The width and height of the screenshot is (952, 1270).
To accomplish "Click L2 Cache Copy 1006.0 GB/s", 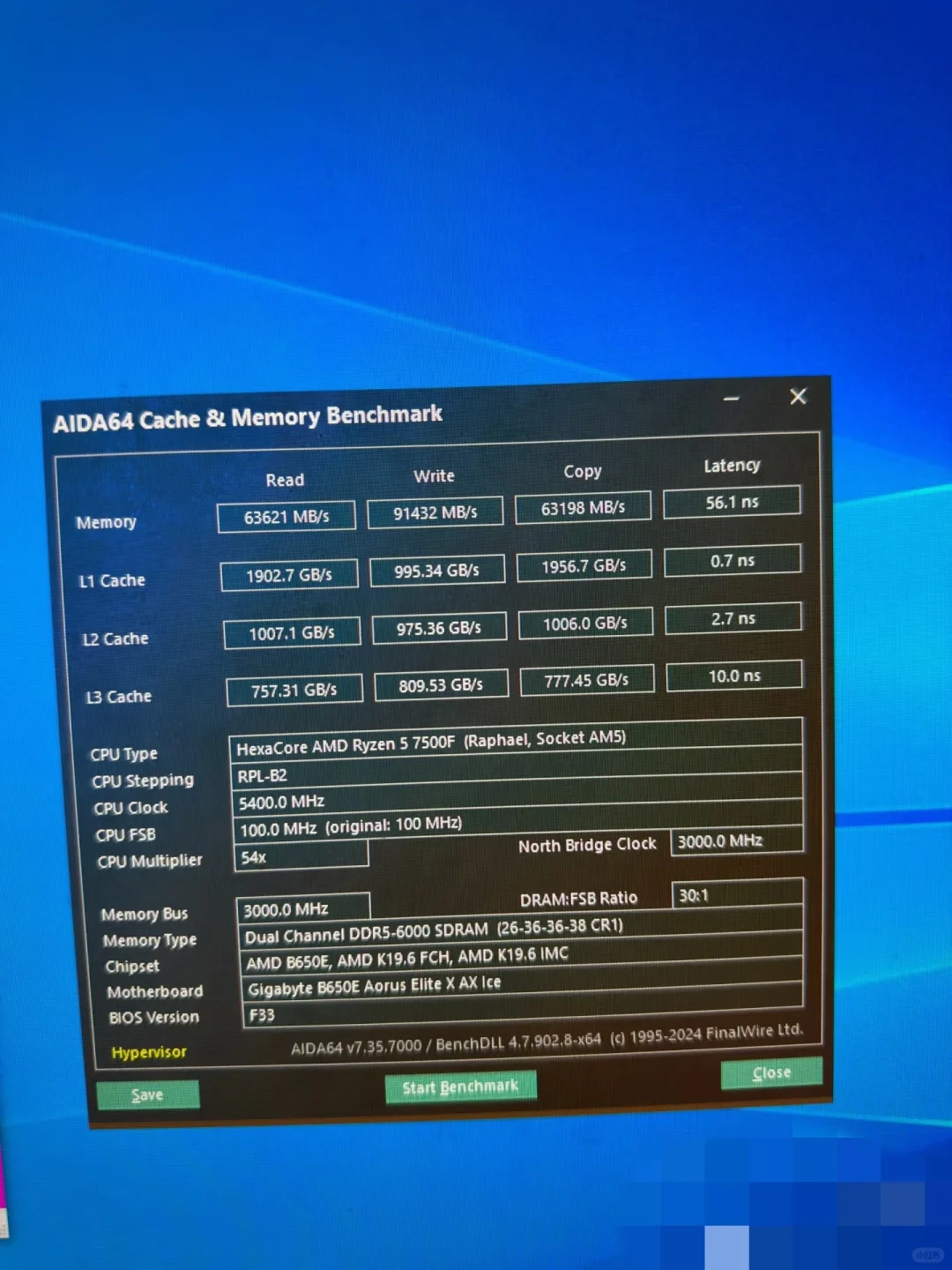I will pos(585,624).
